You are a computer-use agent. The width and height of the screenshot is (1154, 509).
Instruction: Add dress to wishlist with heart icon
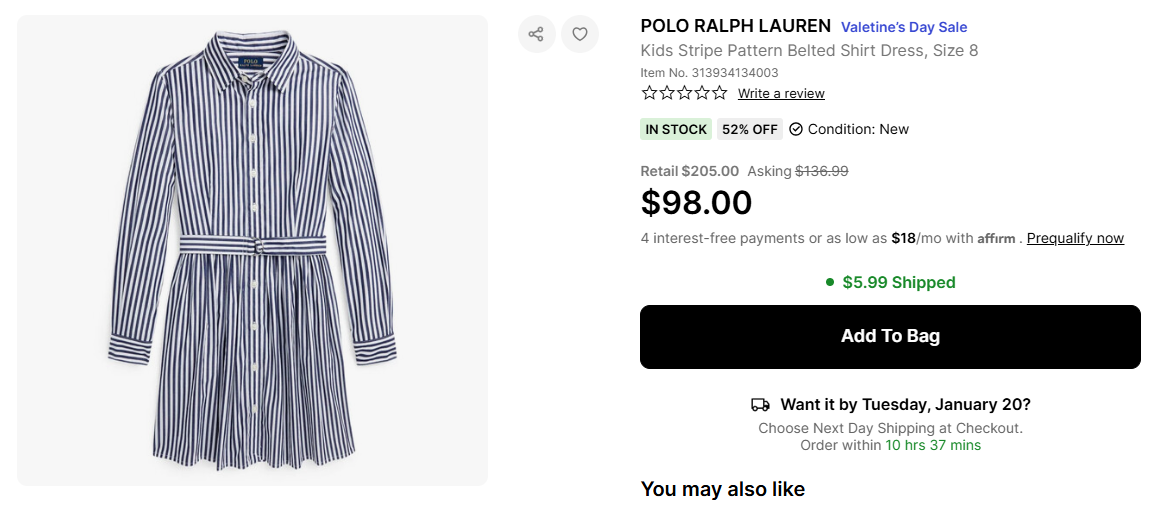[x=580, y=34]
